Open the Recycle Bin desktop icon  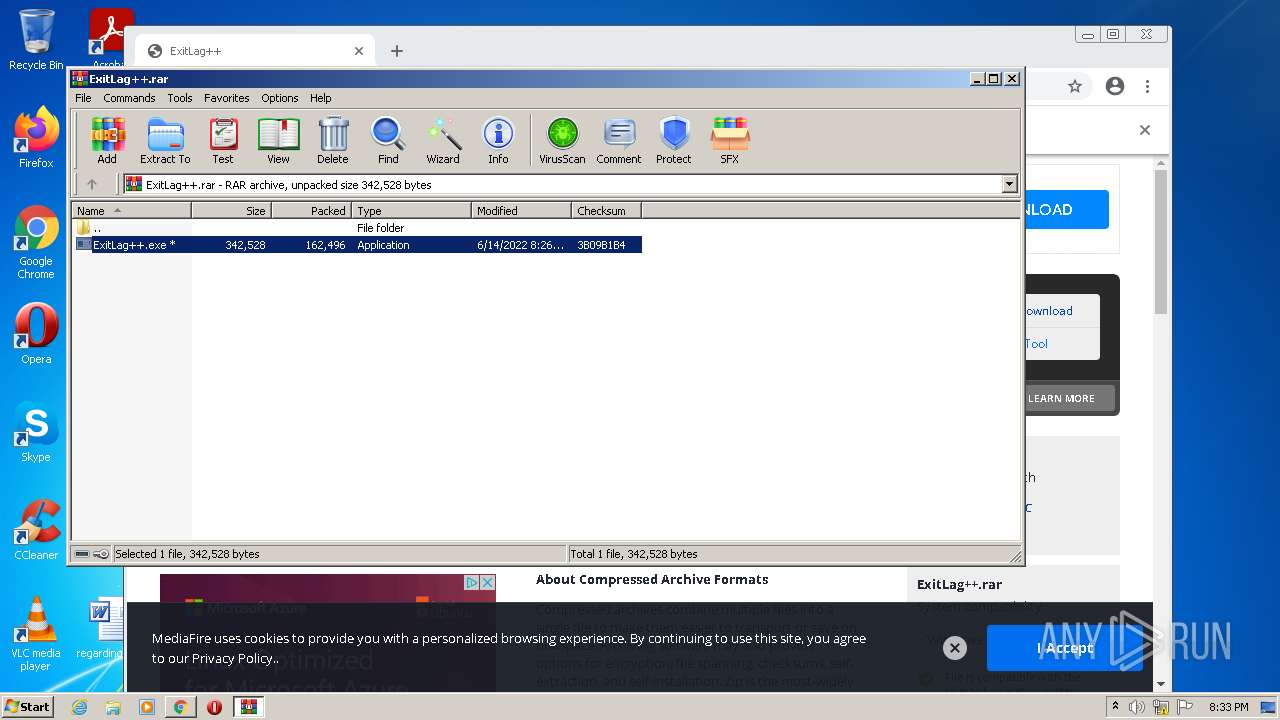point(36,40)
